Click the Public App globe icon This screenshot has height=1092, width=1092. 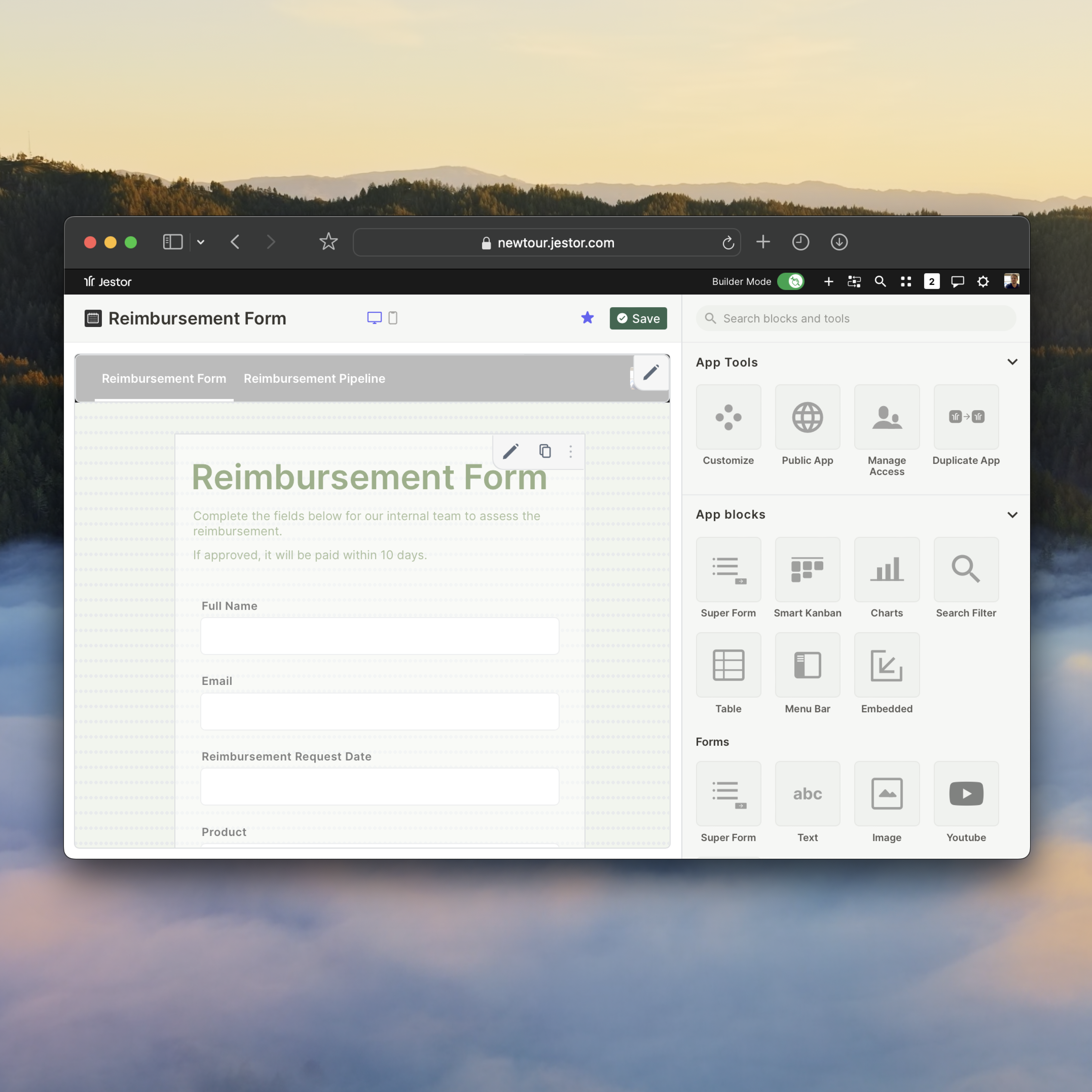(x=807, y=417)
